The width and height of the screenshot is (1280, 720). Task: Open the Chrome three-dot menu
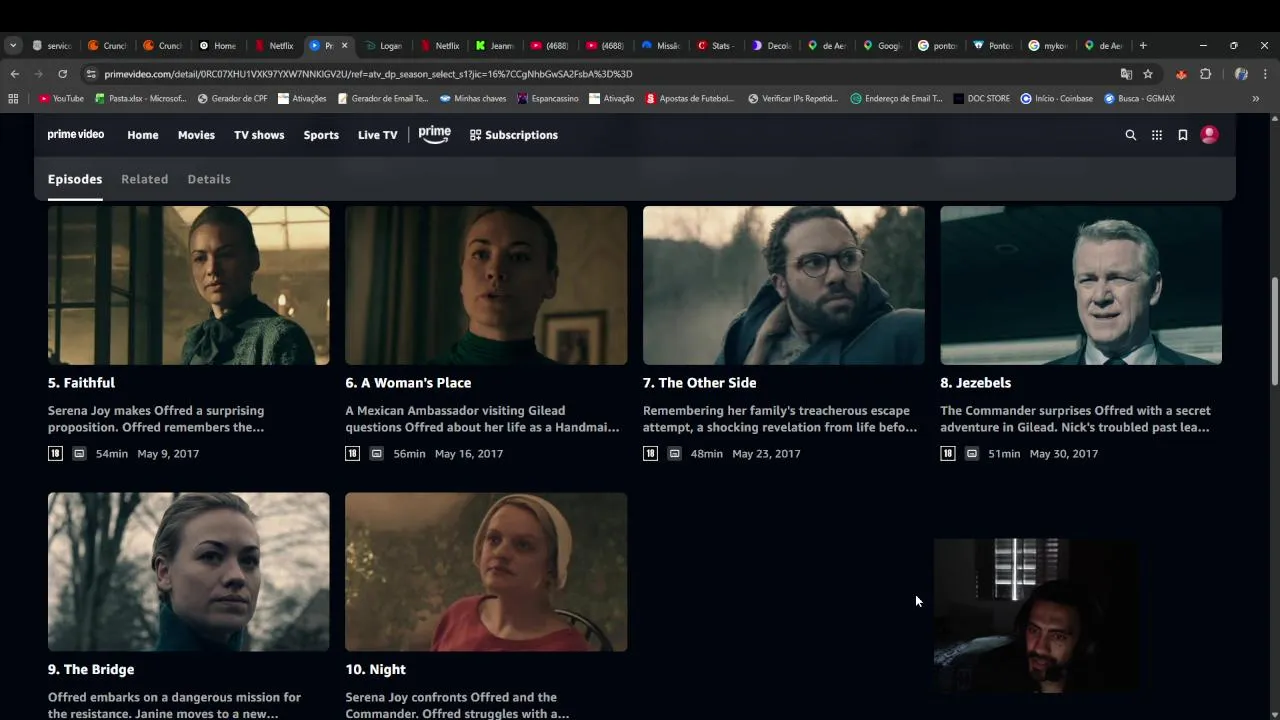coord(1265,74)
